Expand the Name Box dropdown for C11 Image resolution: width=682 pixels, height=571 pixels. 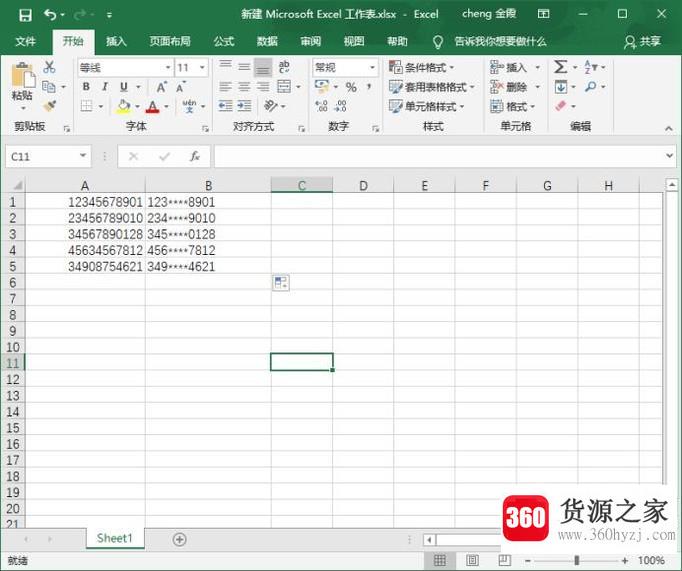pyautogui.click(x=83, y=156)
